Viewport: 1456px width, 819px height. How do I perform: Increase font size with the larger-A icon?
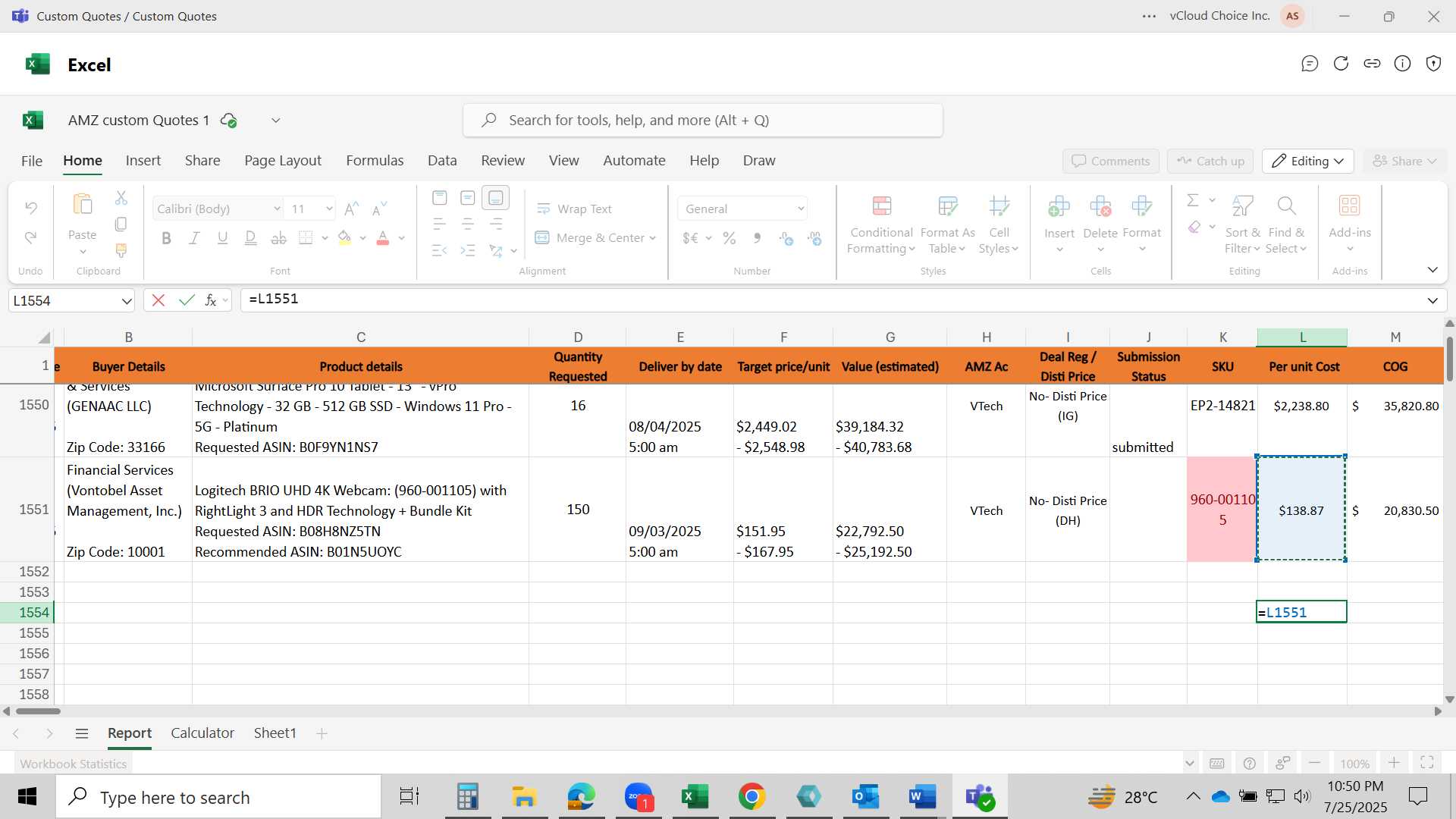352,209
